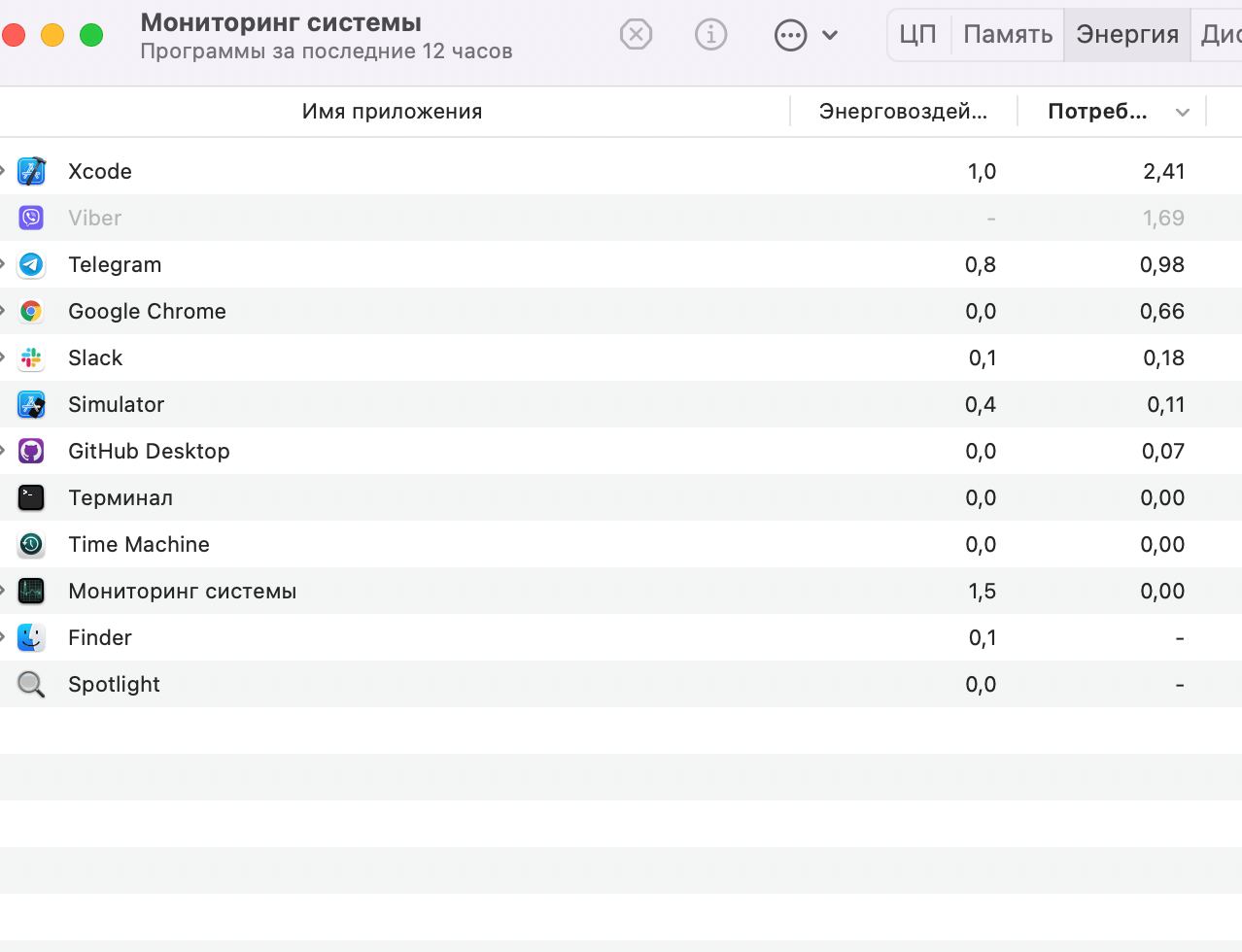Click Telegram's energy impact value 0,8

pyautogui.click(x=981, y=264)
